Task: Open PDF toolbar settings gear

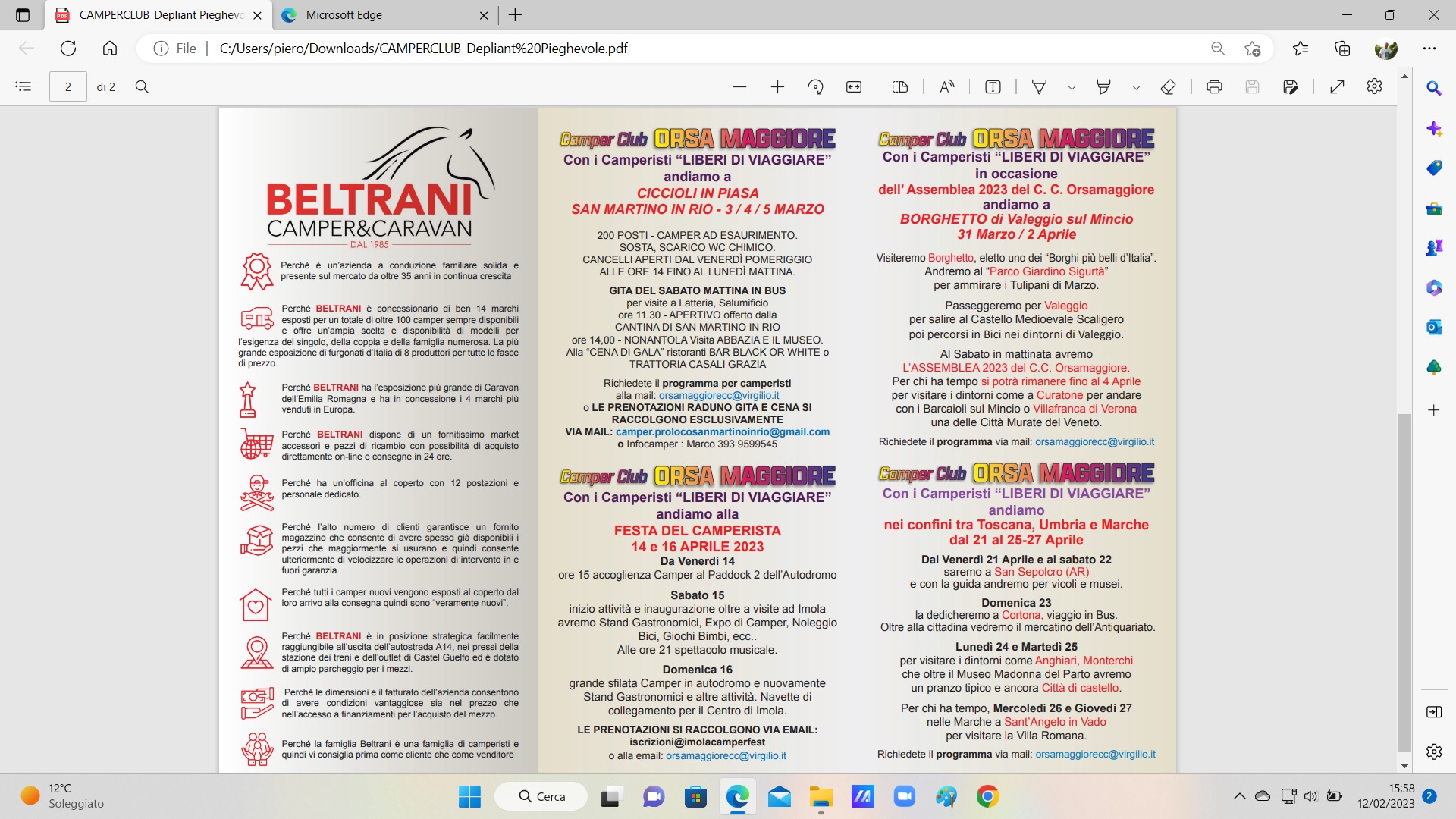Action: (x=1374, y=87)
